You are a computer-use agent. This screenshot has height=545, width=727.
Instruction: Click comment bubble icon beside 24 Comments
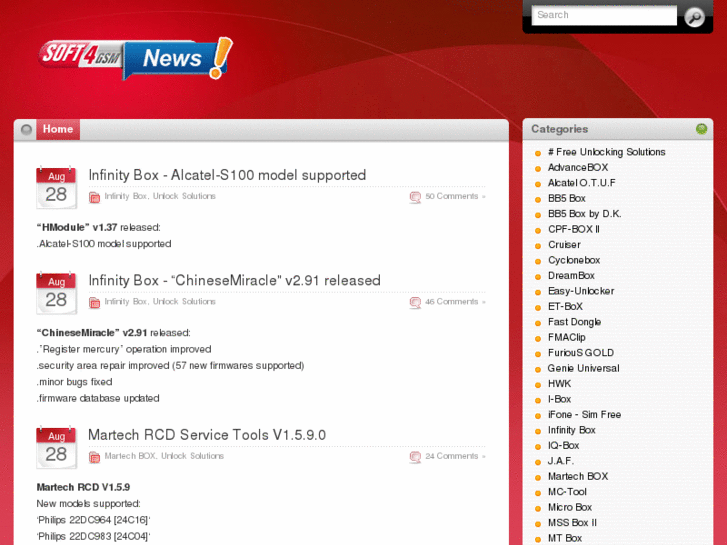pos(415,457)
